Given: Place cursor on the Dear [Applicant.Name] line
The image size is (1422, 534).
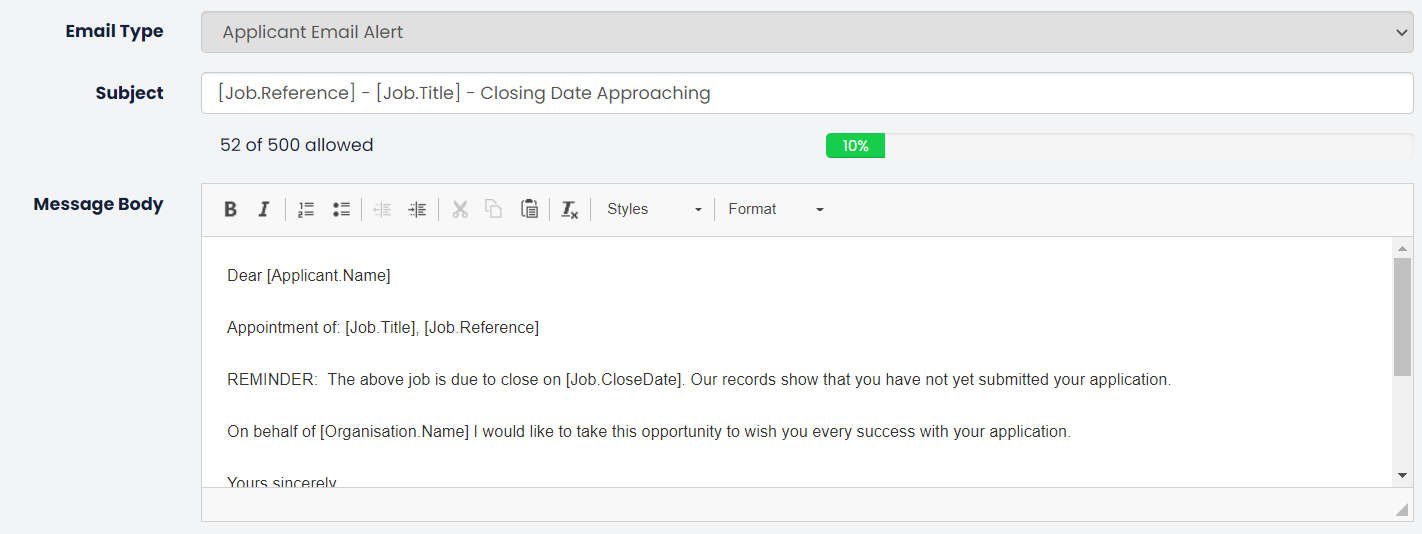Looking at the screenshot, I should [x=309, y=276].
